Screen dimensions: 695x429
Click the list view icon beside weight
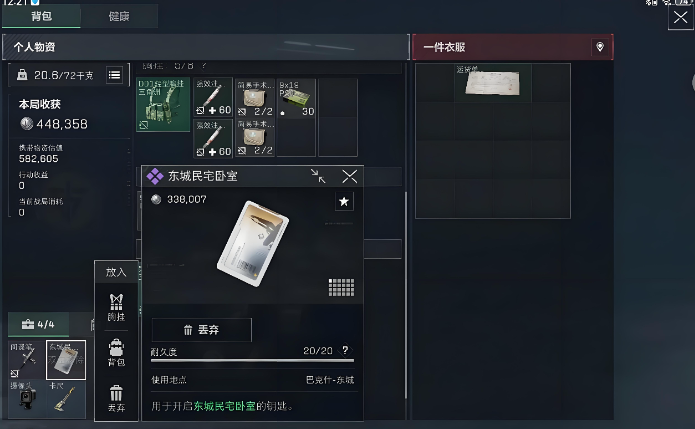pyautogui.click(x=114, y=75)
